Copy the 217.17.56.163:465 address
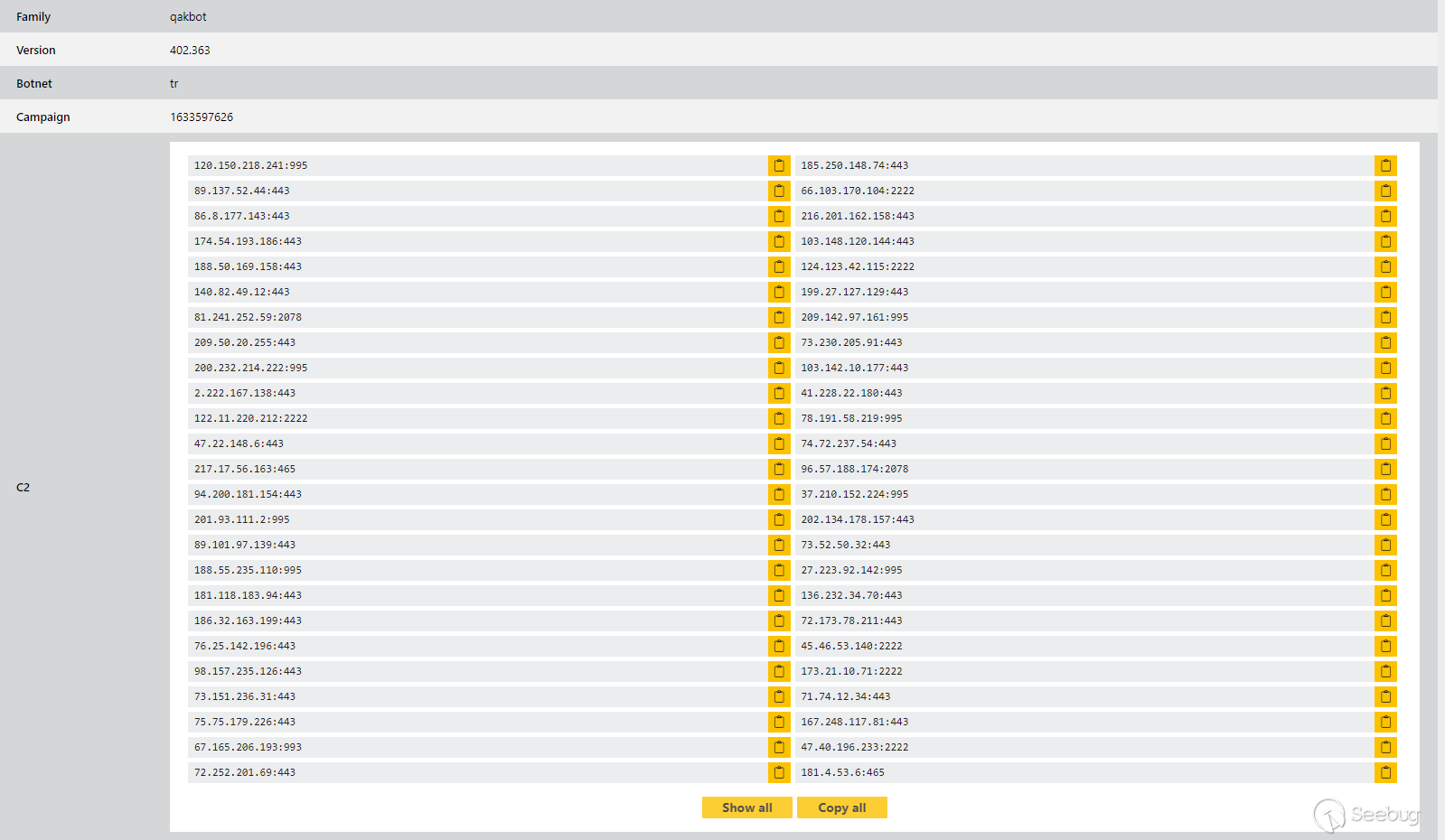This screenshot has height=840, width=1445. point(779,469)
